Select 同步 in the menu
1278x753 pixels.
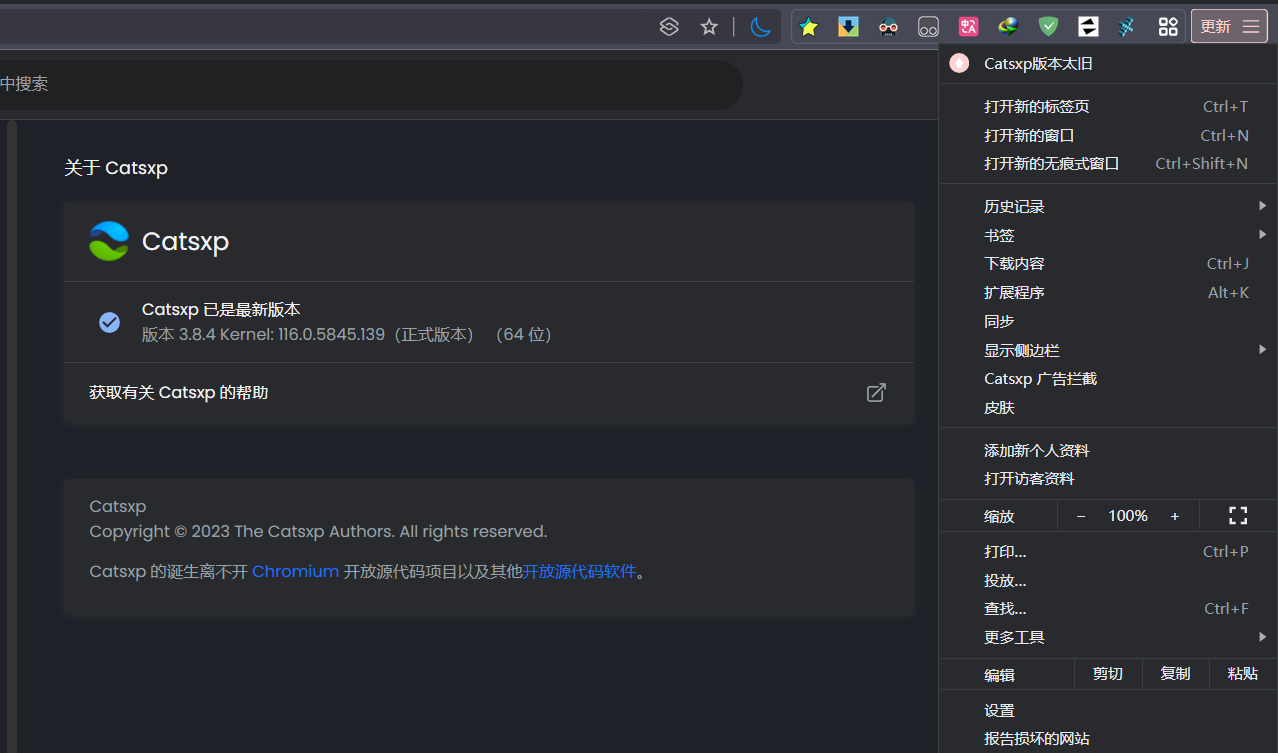coord(1108,321)
